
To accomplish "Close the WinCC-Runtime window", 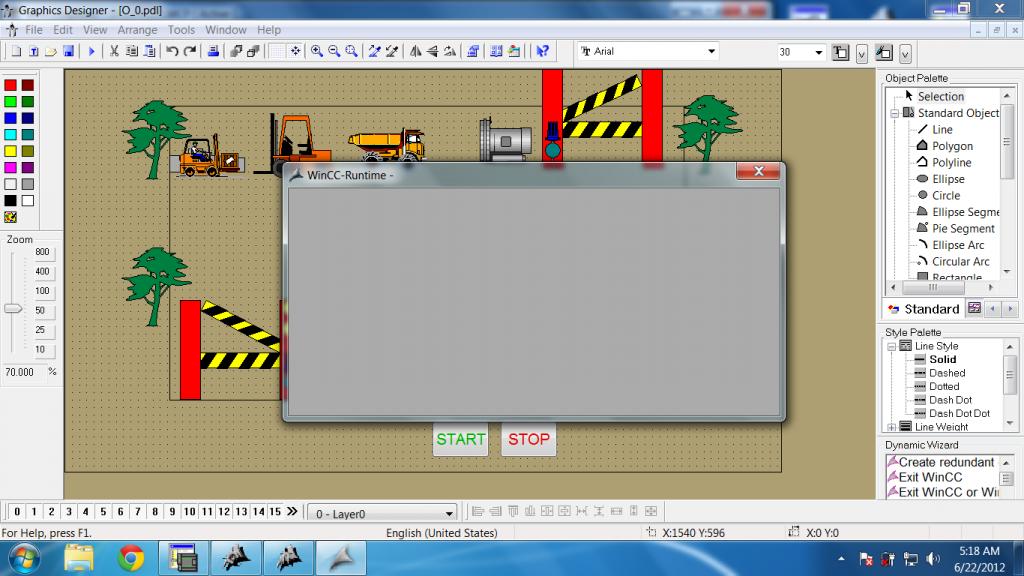I will coord(758,171).
